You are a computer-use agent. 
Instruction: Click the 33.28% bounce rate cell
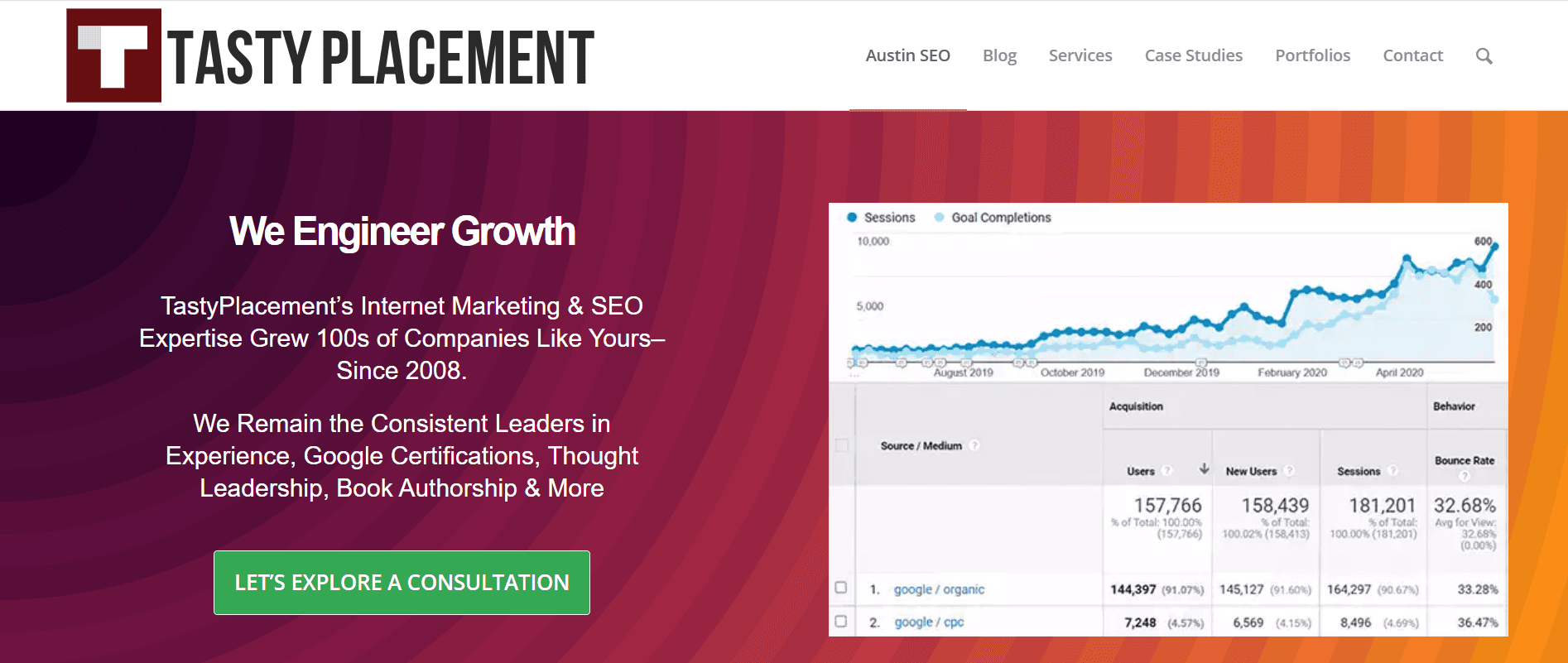click(x=1478, y=589)
